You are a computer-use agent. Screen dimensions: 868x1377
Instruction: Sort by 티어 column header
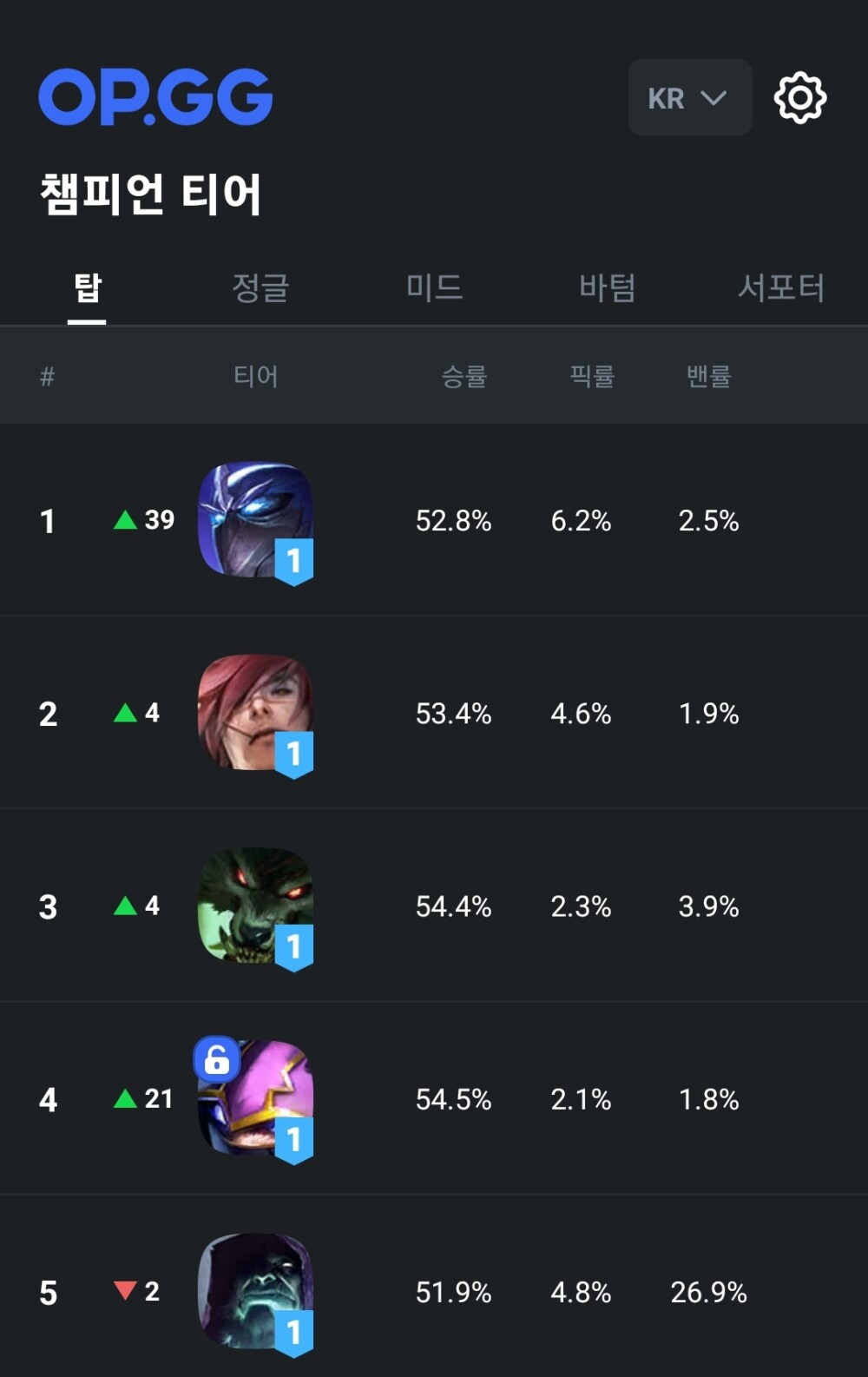click(256, 376)
